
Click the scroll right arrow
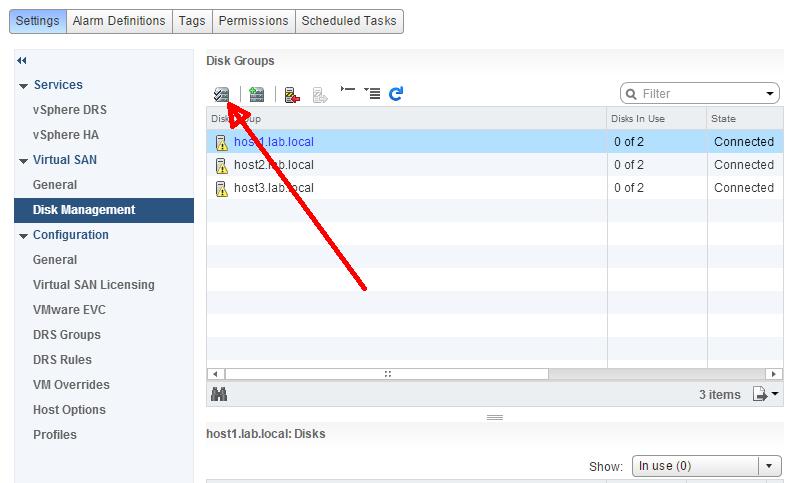[773, 374]
